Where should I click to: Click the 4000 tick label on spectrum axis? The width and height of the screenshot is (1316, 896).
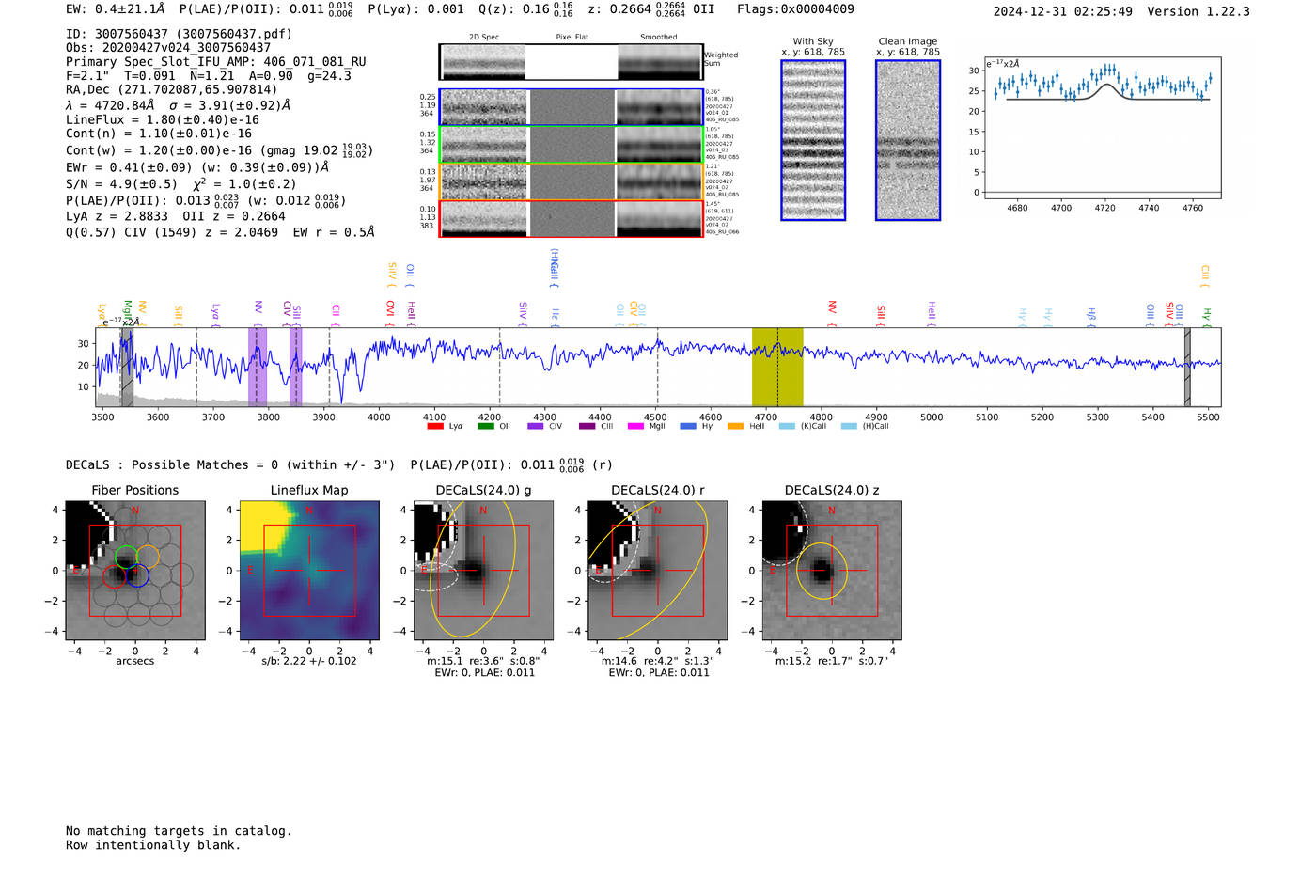click(379, 417)
